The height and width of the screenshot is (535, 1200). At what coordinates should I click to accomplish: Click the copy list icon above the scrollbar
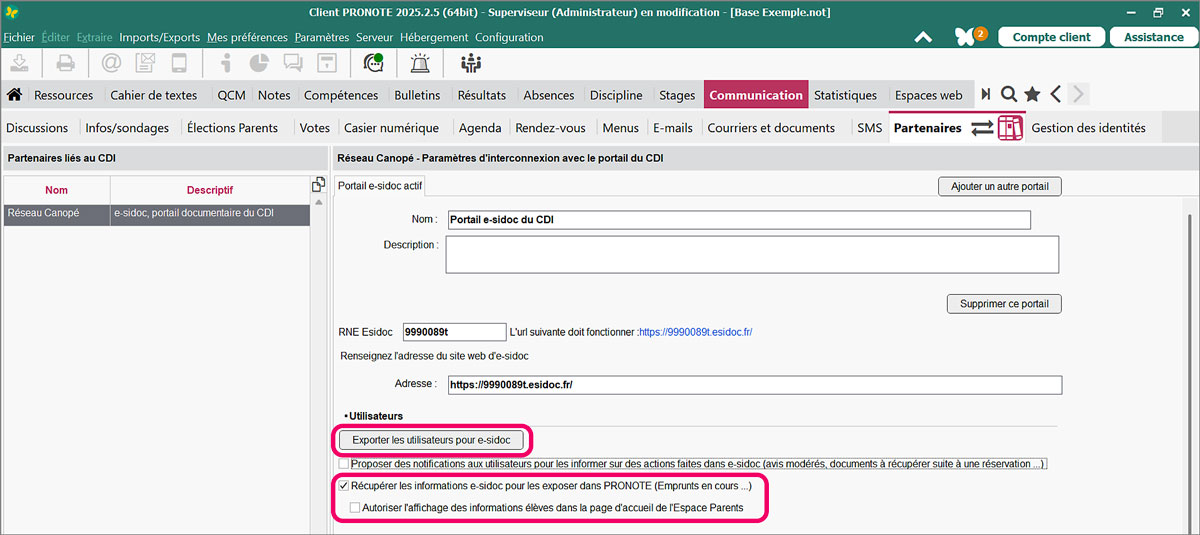point(319,184)
